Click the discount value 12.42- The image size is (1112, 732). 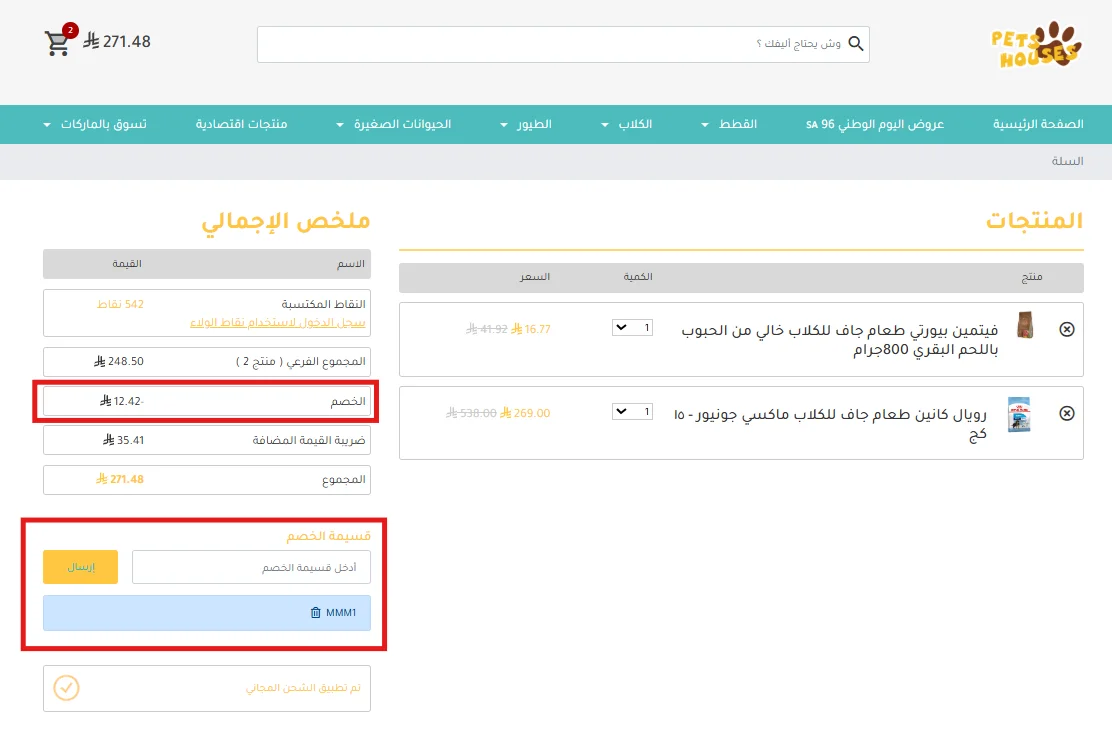[x=121, y=401]
